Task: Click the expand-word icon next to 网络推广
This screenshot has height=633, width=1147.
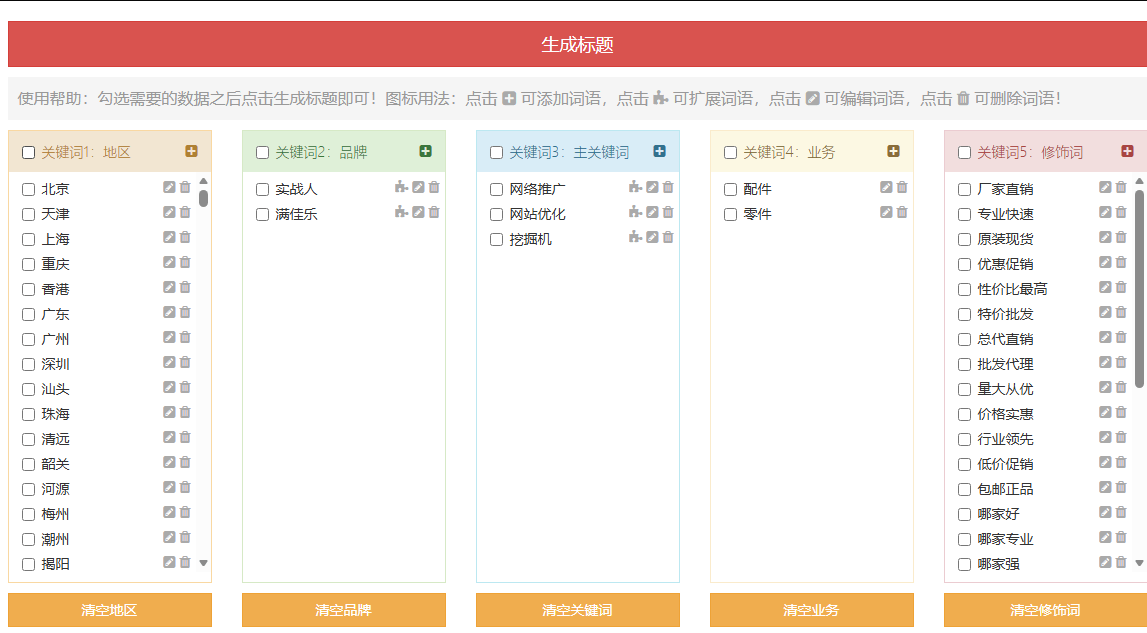Action: coord(635,187)
